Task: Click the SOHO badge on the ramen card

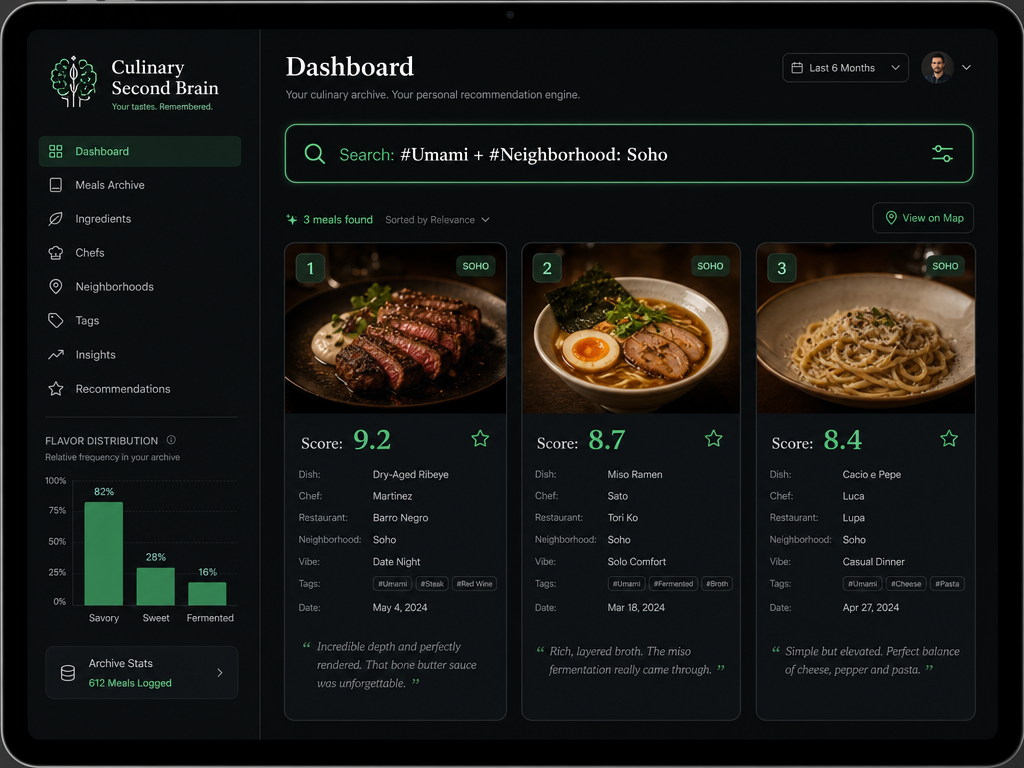Action: click(710, 266)
